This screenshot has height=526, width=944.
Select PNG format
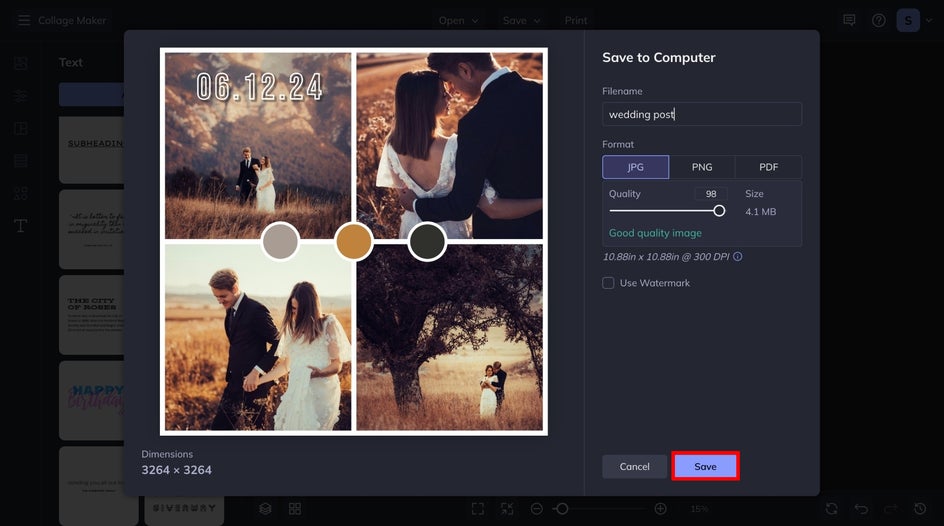coord(702,167)
